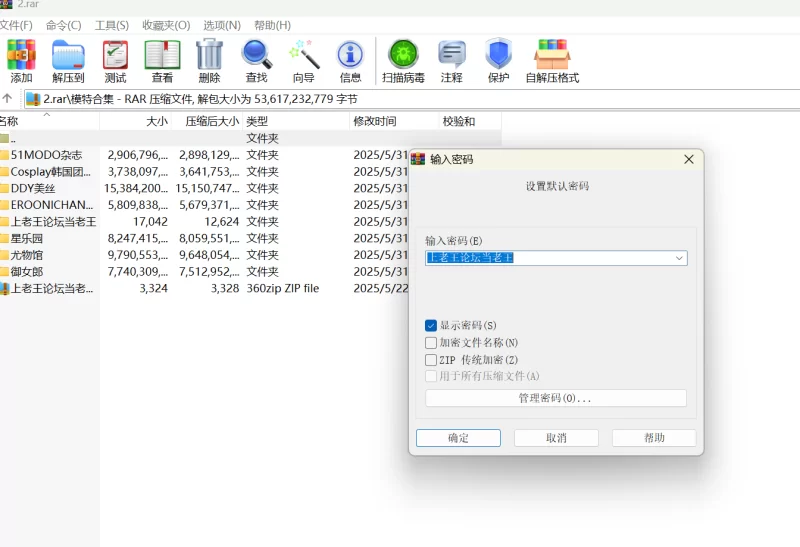Sort by Modified time (修改时间) column header
This screenshot has width=800, height=547.
click(394, 121)
